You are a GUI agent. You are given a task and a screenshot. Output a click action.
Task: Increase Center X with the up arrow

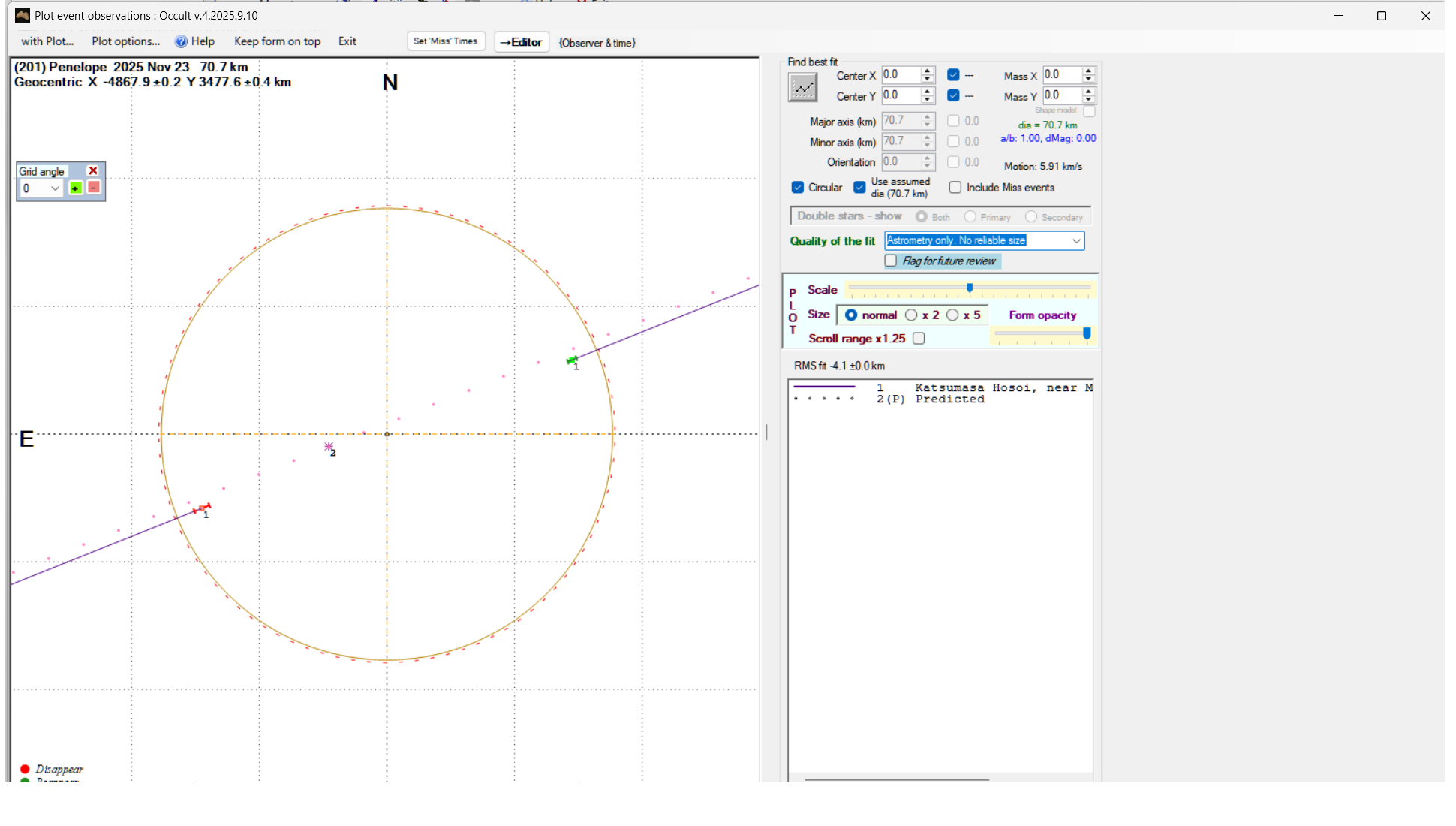(x=928, y=71)
